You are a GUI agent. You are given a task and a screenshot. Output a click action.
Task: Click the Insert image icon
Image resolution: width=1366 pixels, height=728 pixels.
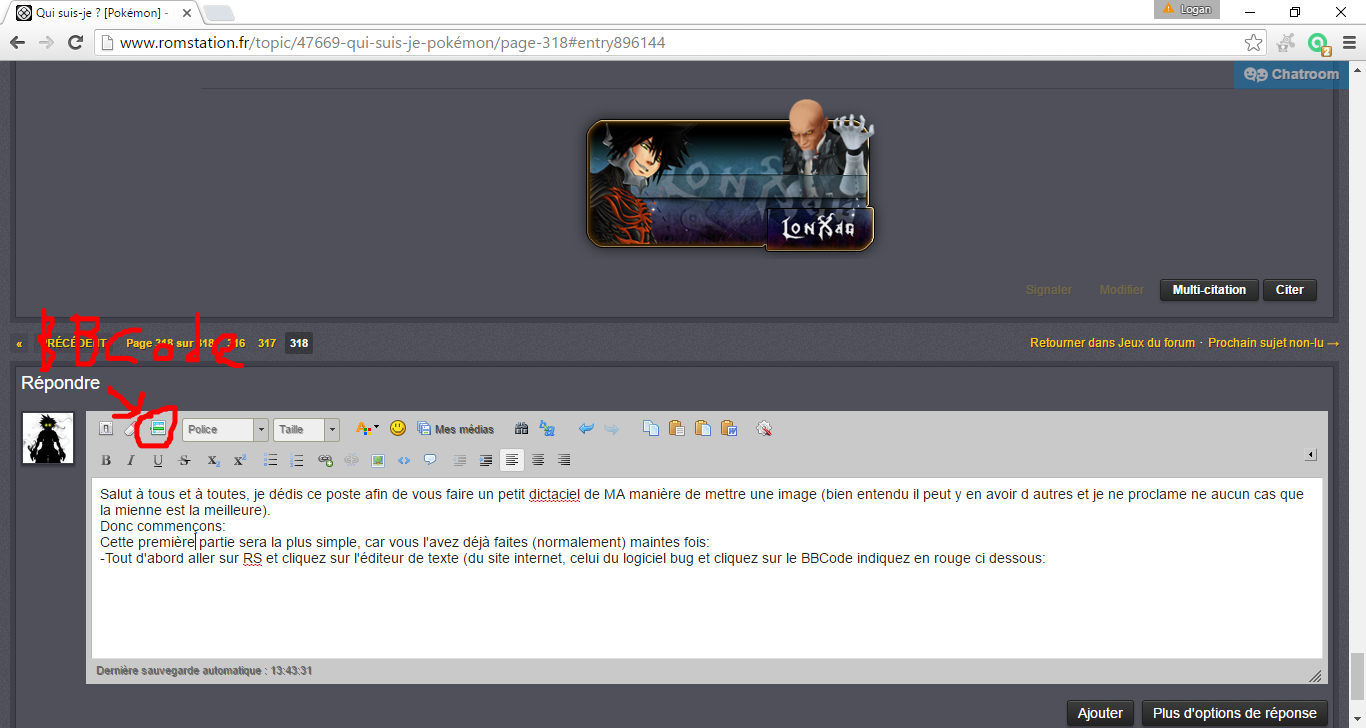coord(378,460)
